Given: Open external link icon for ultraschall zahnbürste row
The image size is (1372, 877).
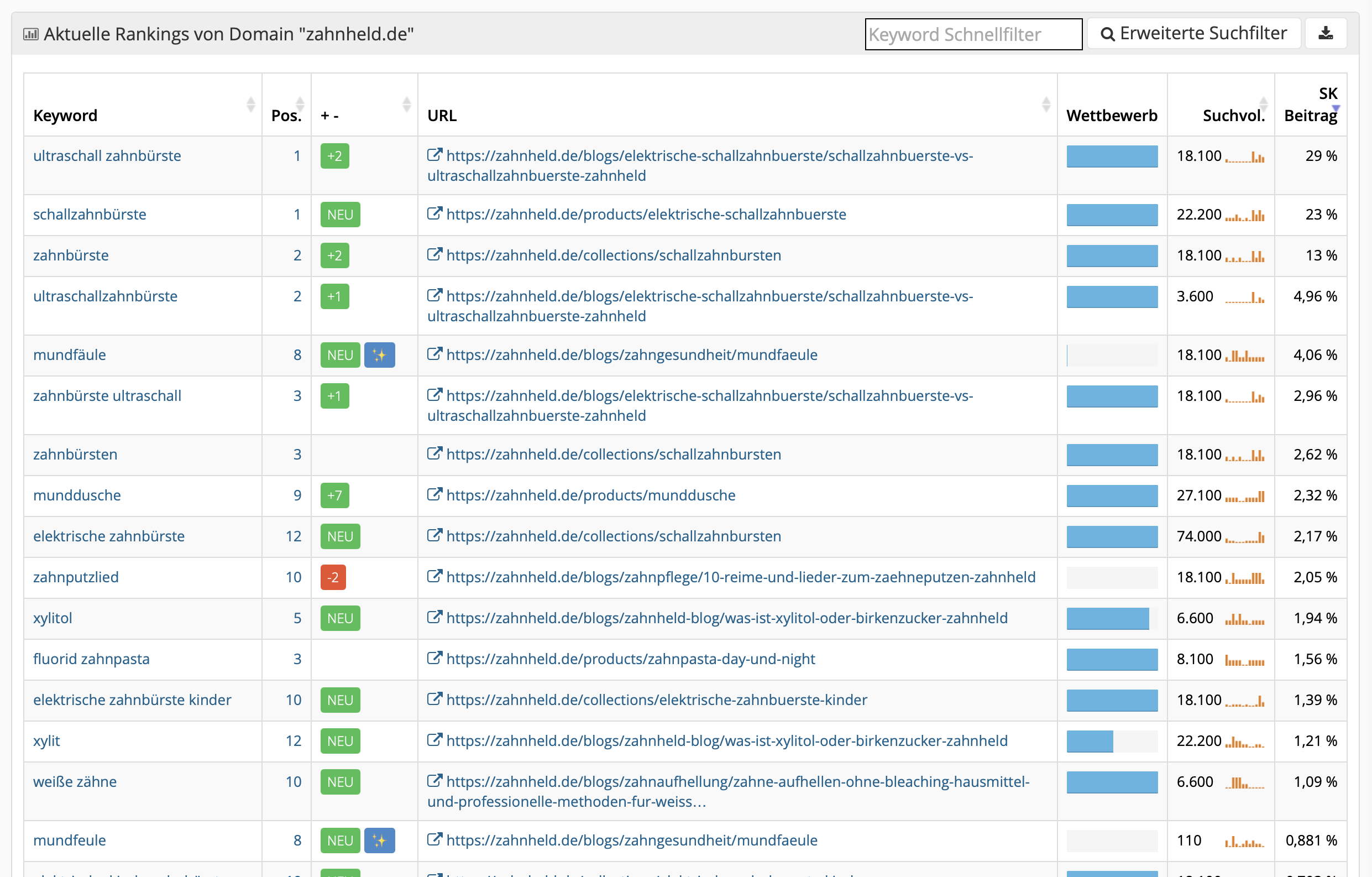Looking at the screenshot, I should 434,155.
